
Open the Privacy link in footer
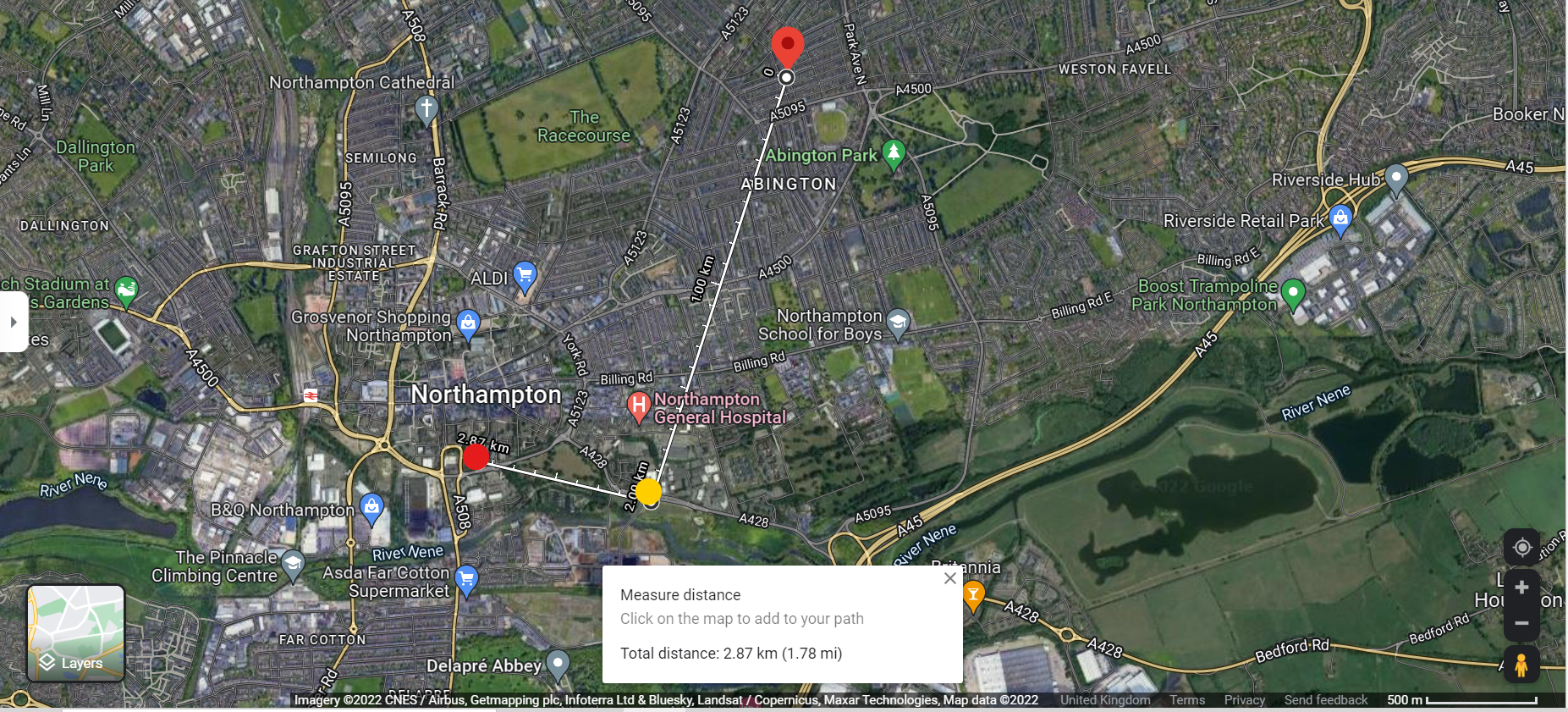1245,700
